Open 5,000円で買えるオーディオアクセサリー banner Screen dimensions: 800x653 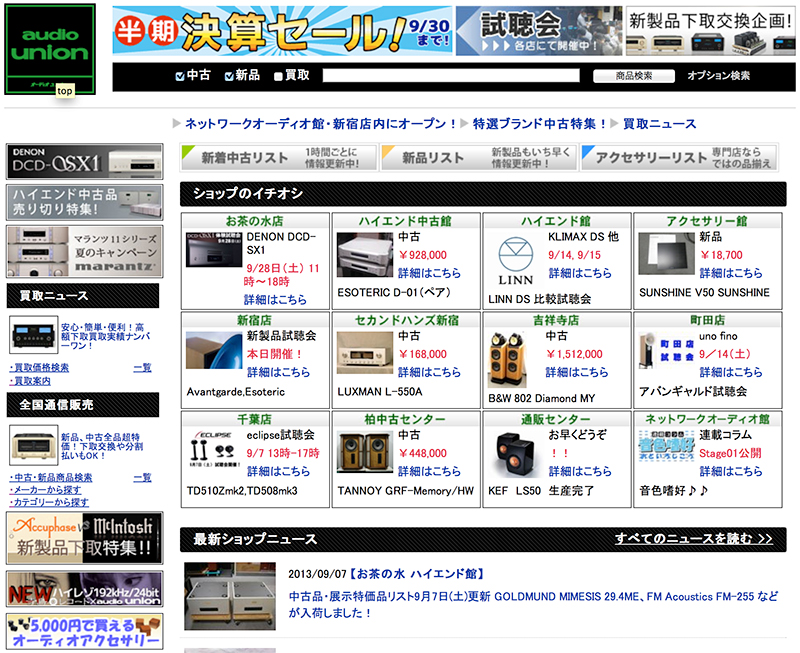pyautogui.click(x=85, y=632)
